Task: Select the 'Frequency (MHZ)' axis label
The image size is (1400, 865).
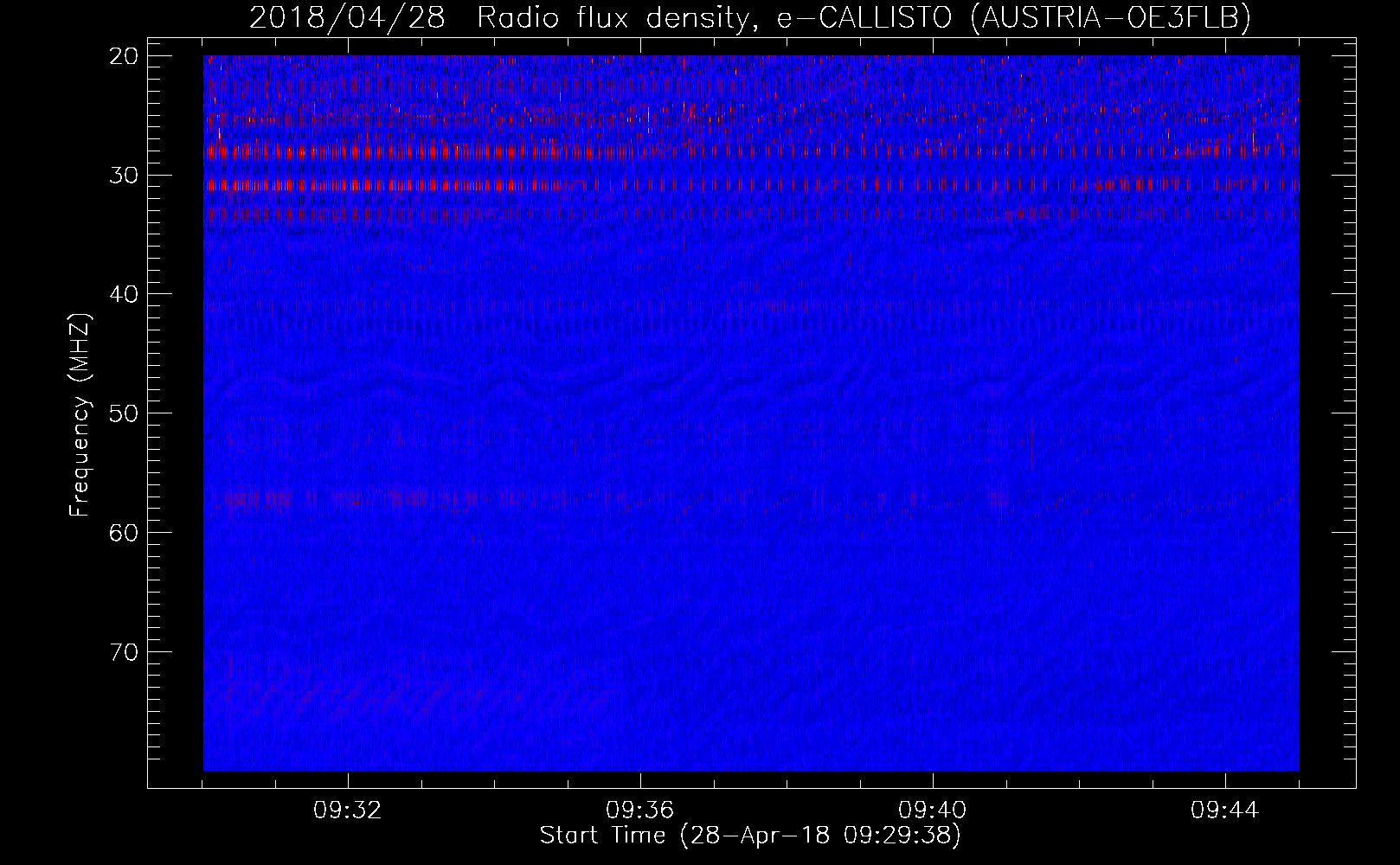Action: (80, 414)
